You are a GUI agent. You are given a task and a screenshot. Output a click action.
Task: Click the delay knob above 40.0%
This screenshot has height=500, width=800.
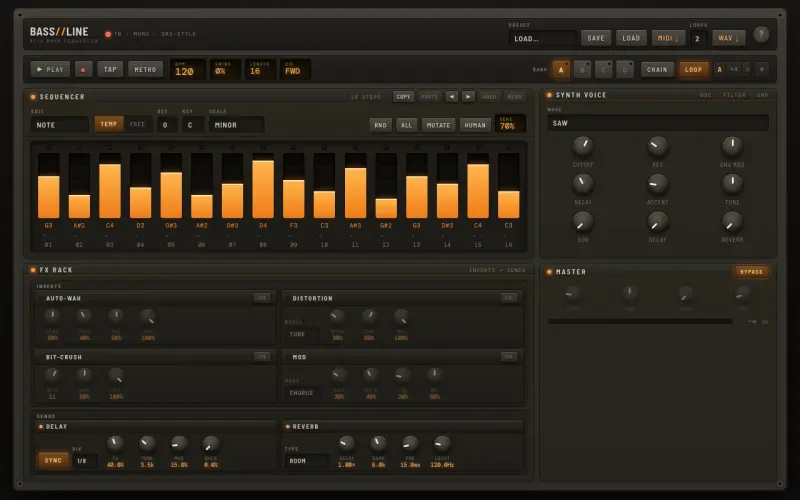[x=115, y=444]
